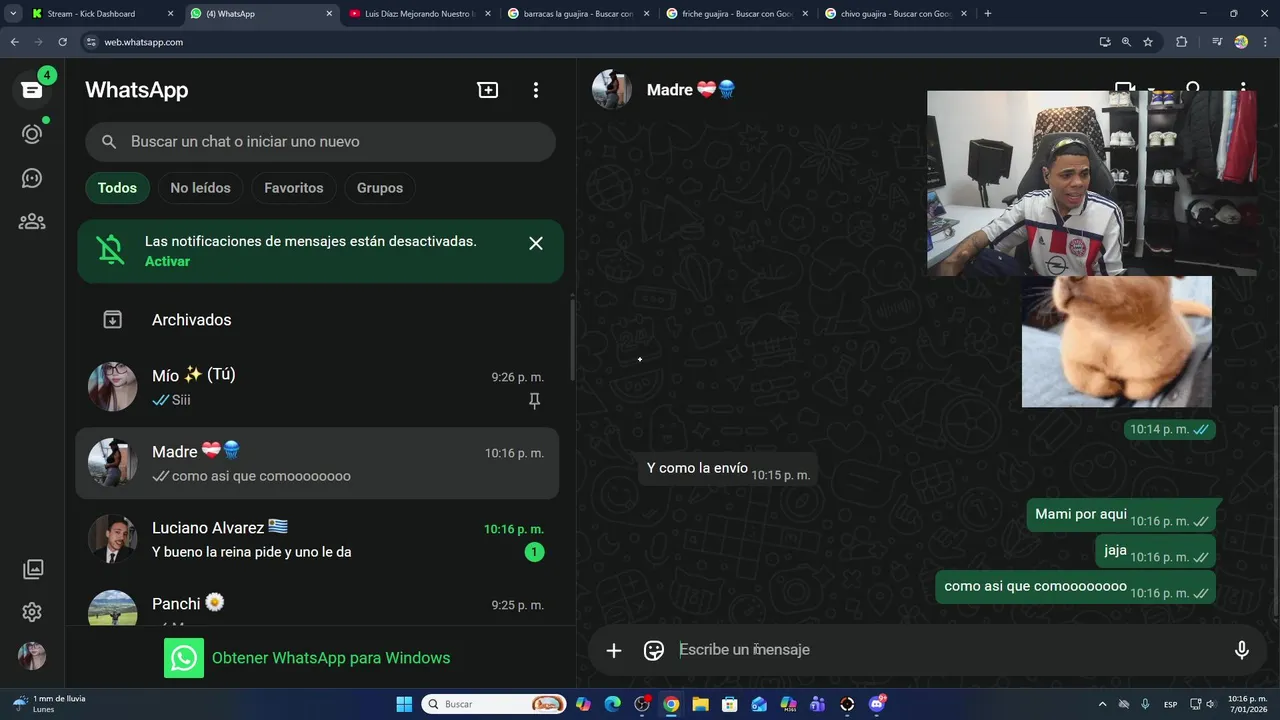Click 'como asi que comoooooooo' sent message

click(x=1076, y=587)
